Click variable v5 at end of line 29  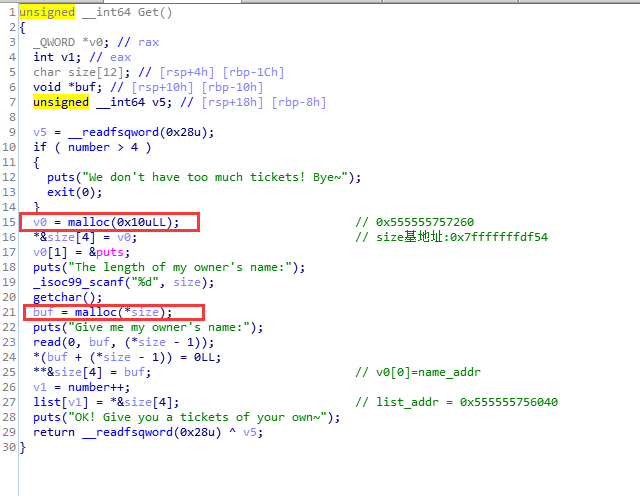(249, 432)
